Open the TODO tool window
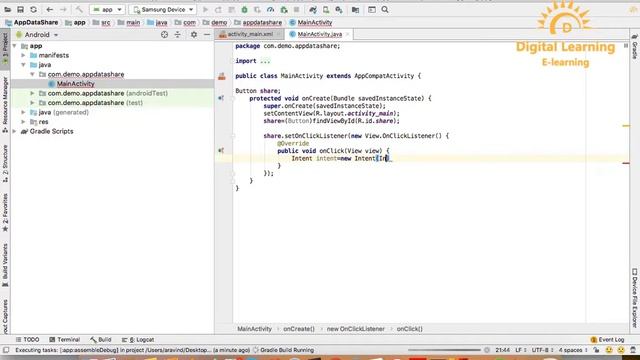 [27, 340]
